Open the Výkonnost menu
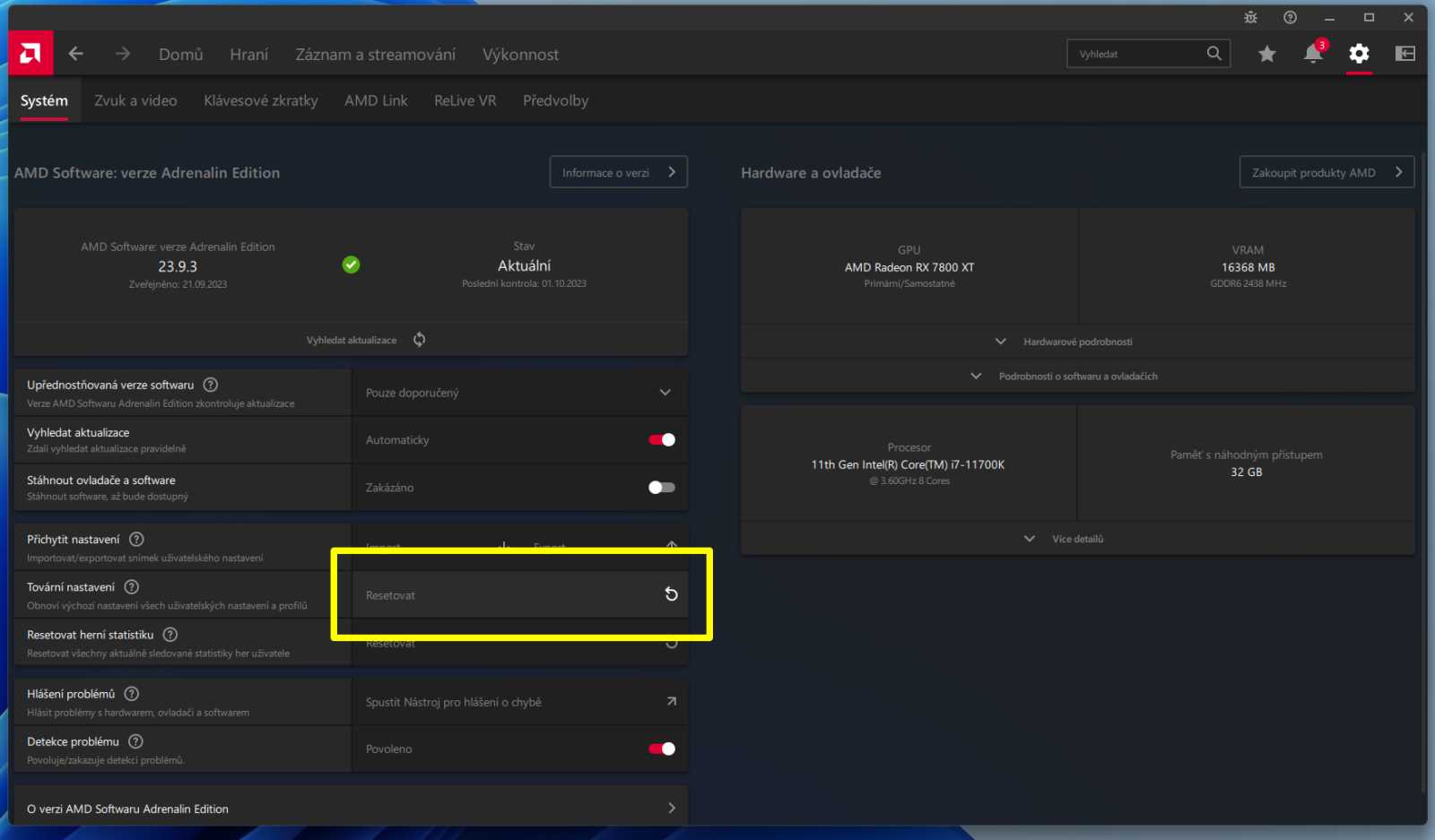The image size is (1435, 840). tap(520, 54)
